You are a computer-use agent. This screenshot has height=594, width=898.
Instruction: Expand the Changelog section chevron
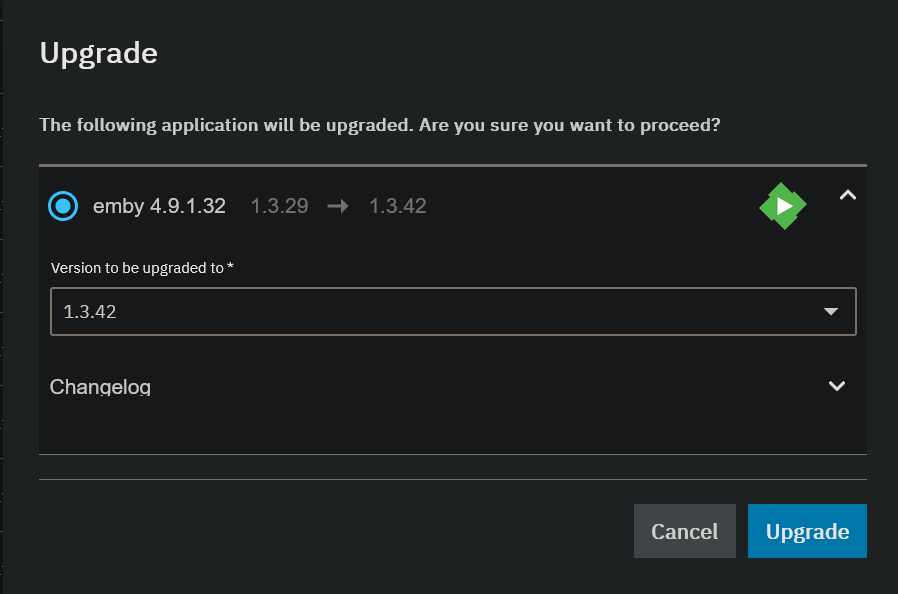click(837, 386)
